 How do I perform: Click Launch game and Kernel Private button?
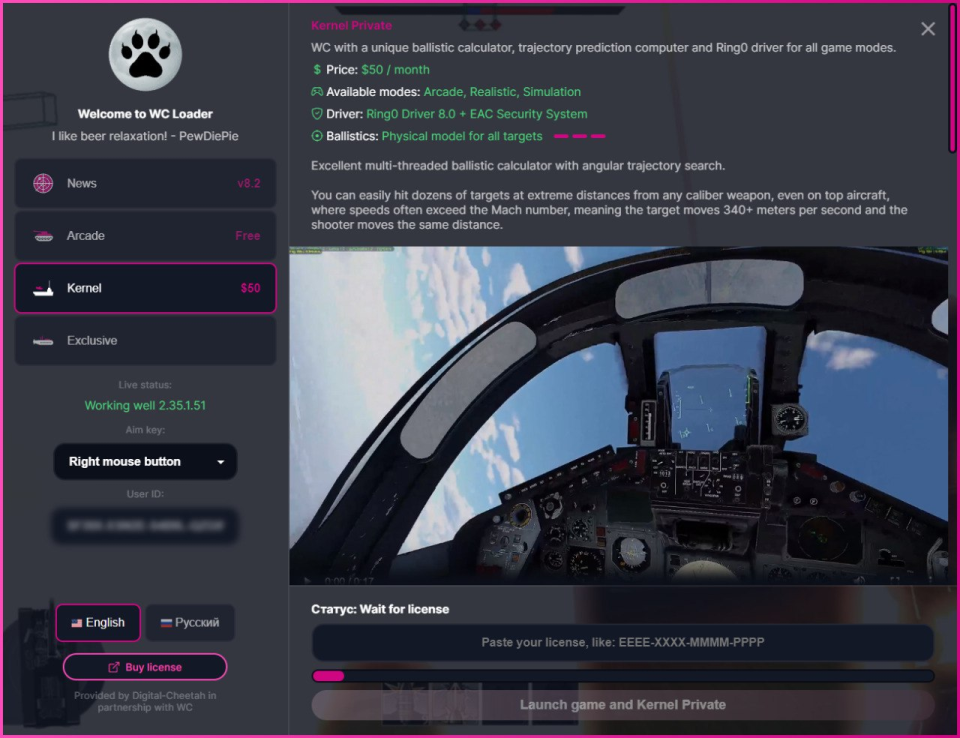623,705
